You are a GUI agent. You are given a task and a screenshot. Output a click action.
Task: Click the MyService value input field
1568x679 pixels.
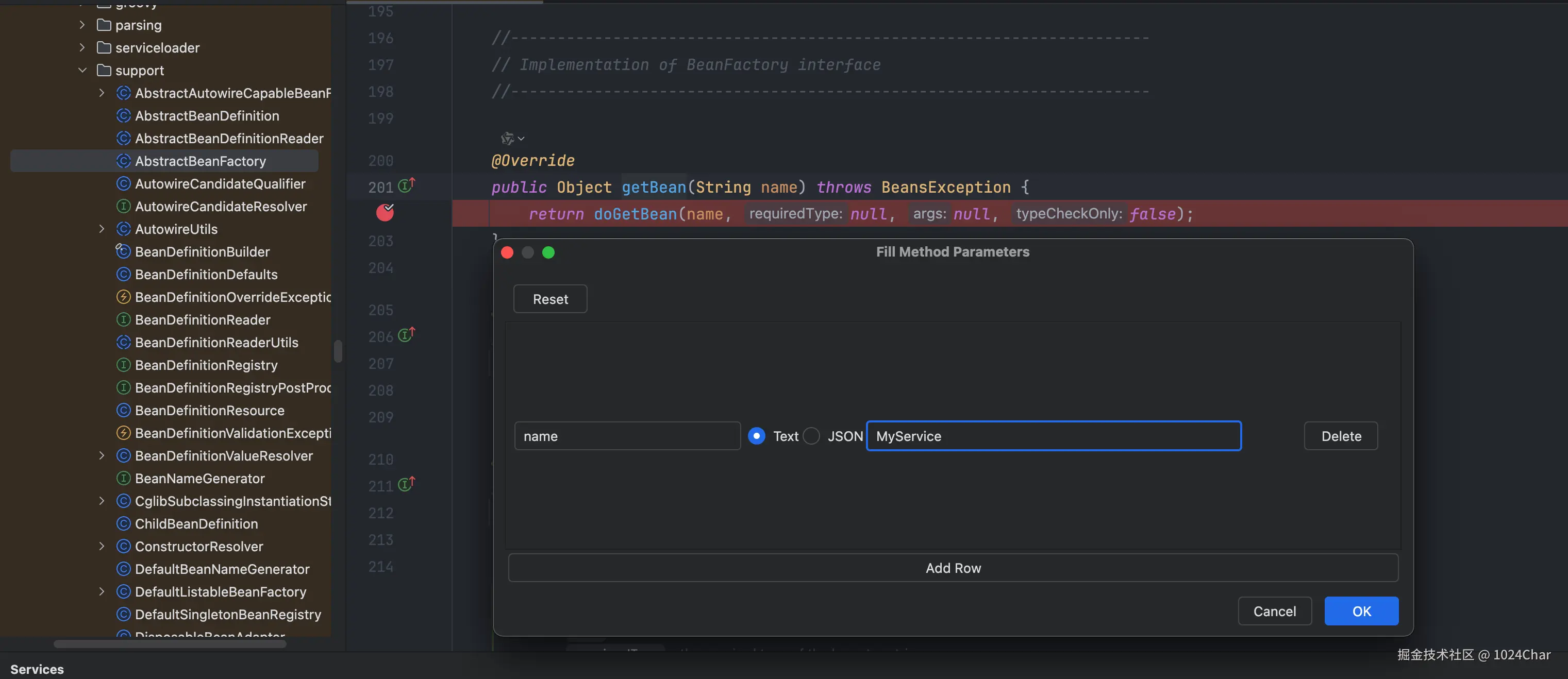point(1053,436)
